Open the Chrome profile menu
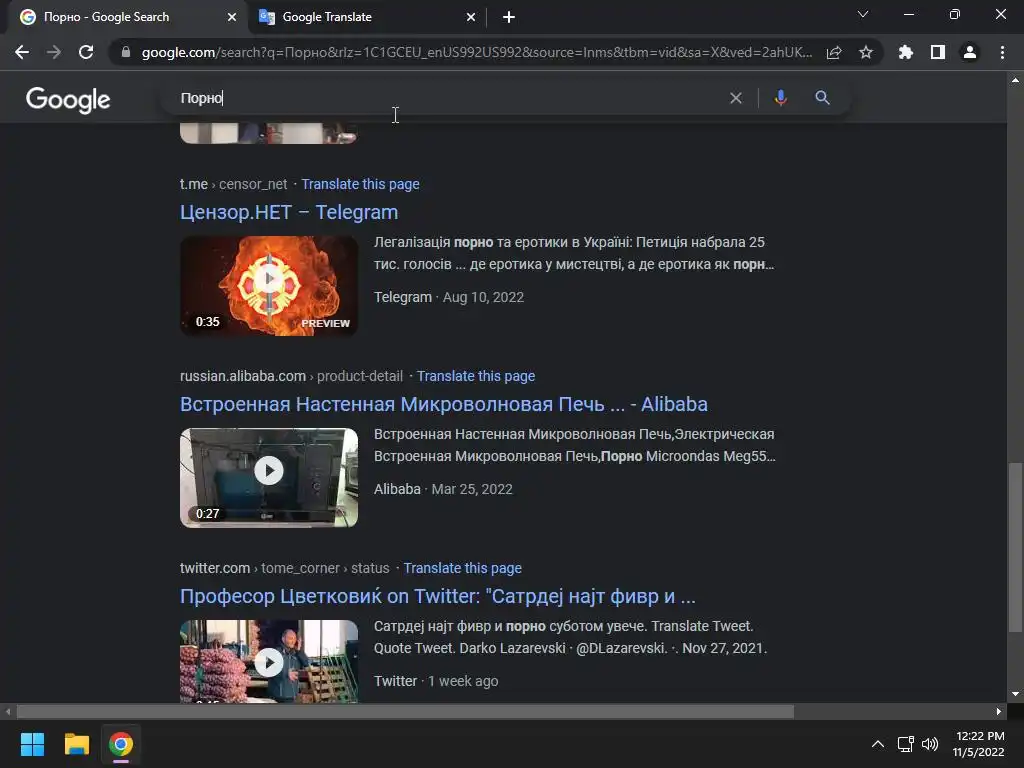1024x768 pixels. (x=970, y=52)
